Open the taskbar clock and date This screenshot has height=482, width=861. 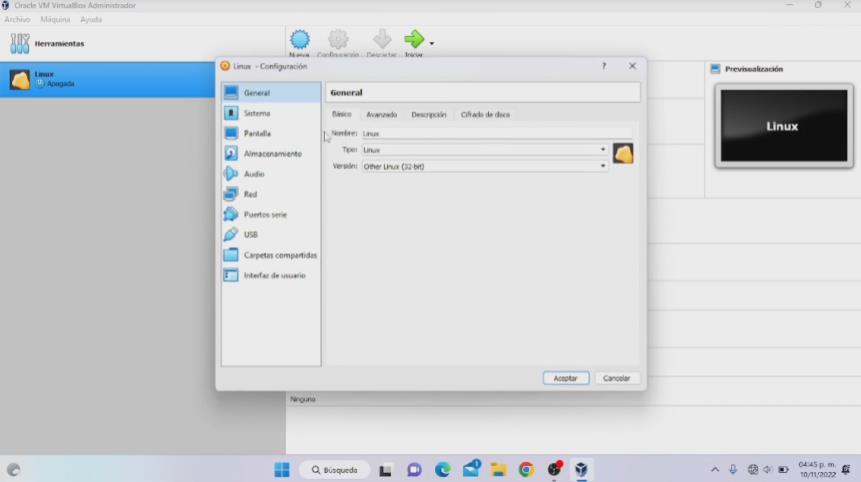[817, 470]
